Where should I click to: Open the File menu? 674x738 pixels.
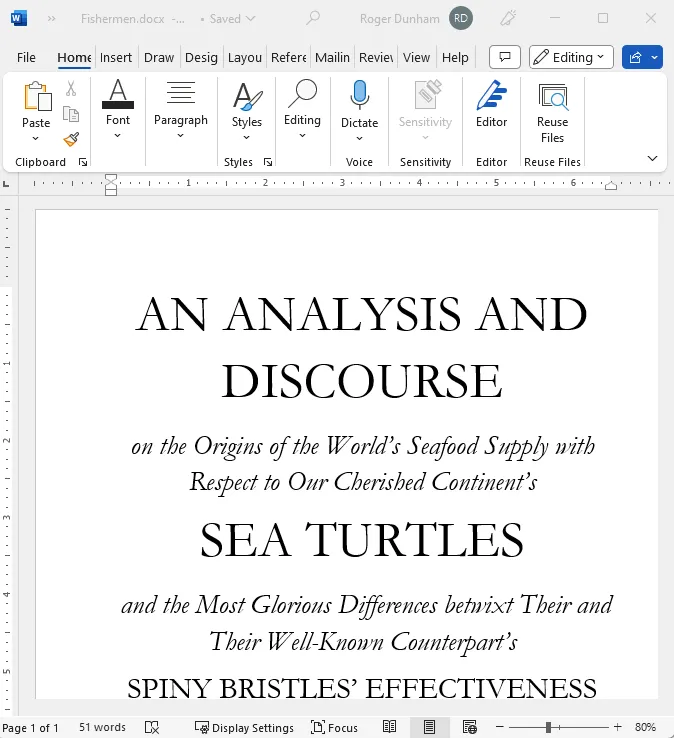pos(26,57)
